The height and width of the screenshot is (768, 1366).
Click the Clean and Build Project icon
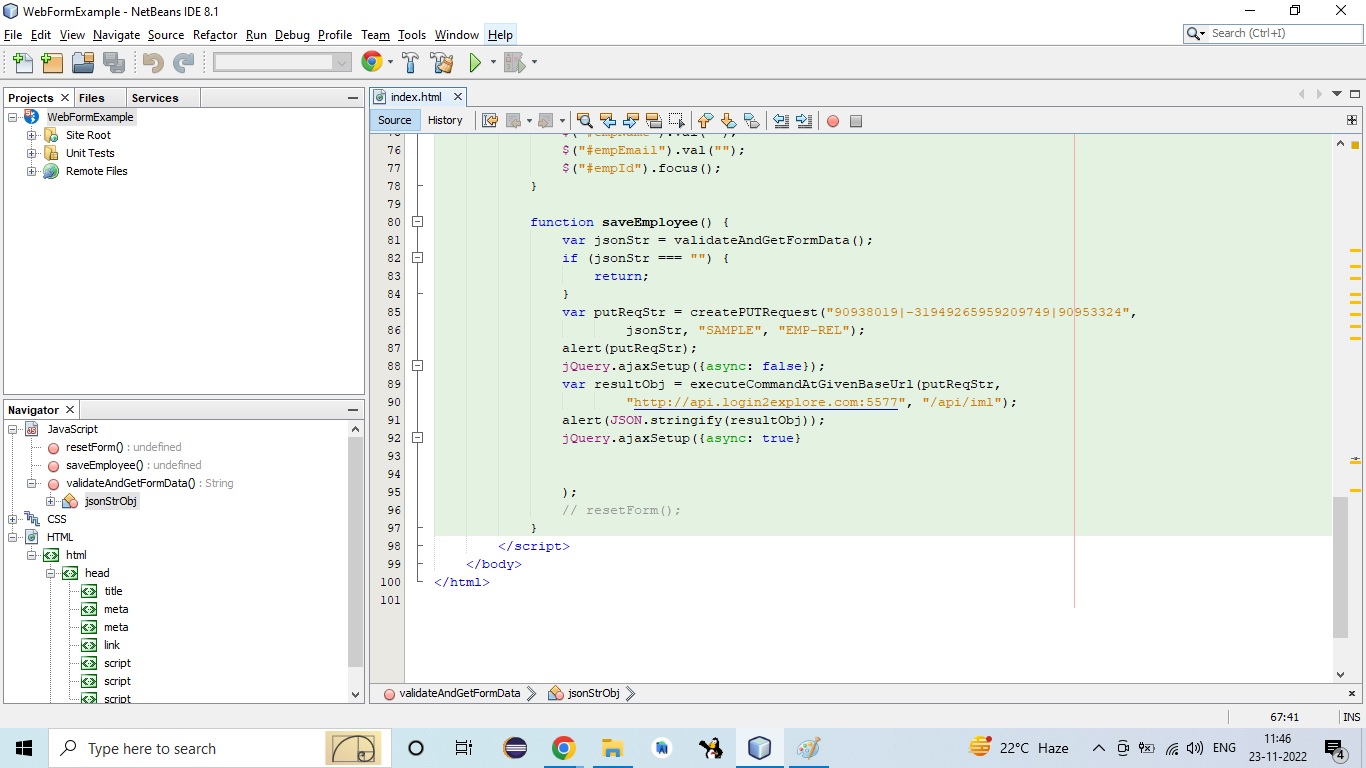[442, 62]
